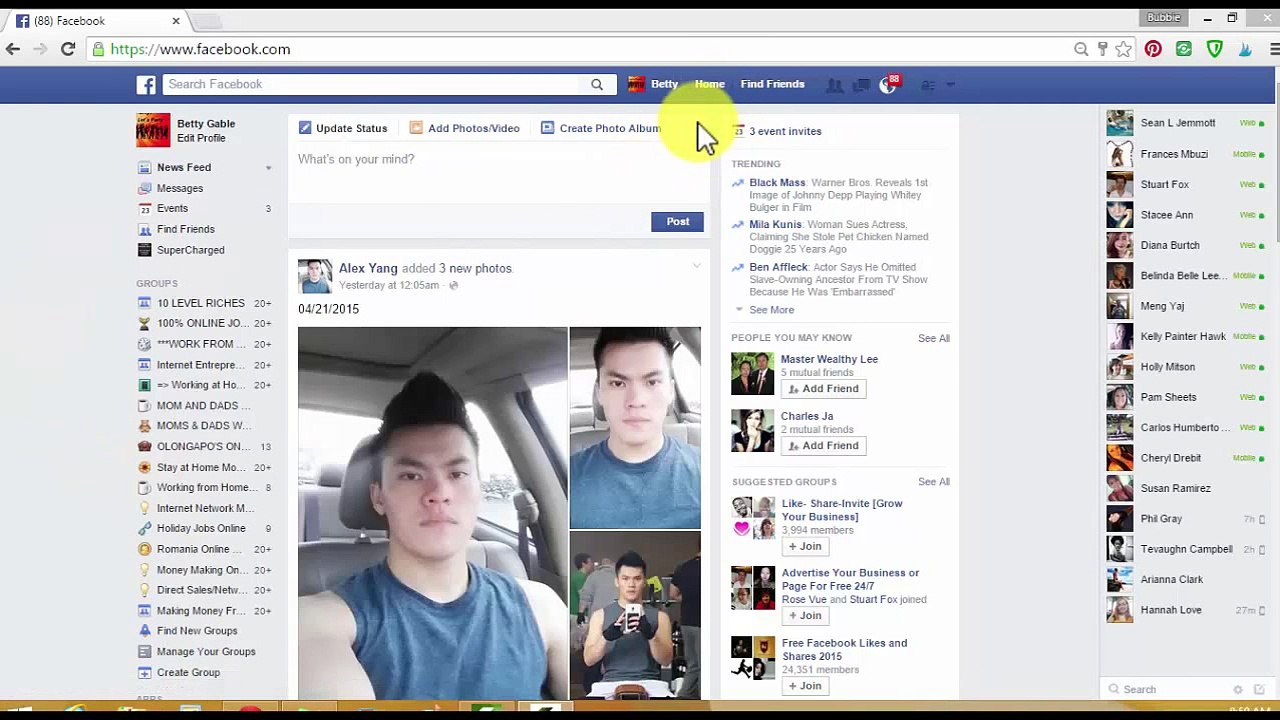The height and width of the screenshot is (720, 1280).
Task: Select Add Photos/Video tab
Action: tap(465, 128)
